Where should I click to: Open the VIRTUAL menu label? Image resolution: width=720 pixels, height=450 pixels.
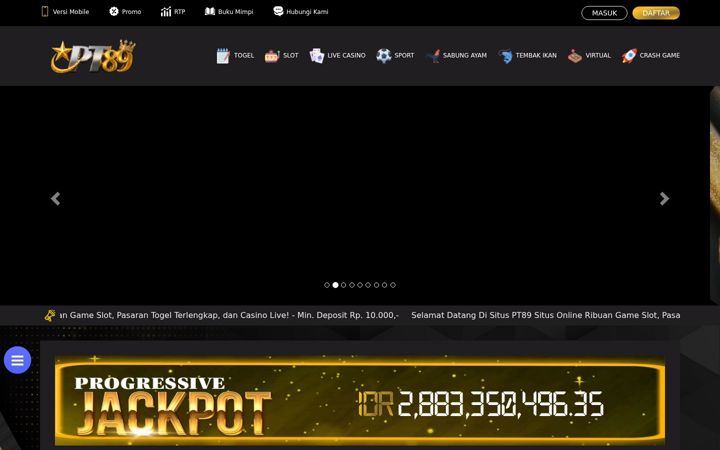coord(598,56)
